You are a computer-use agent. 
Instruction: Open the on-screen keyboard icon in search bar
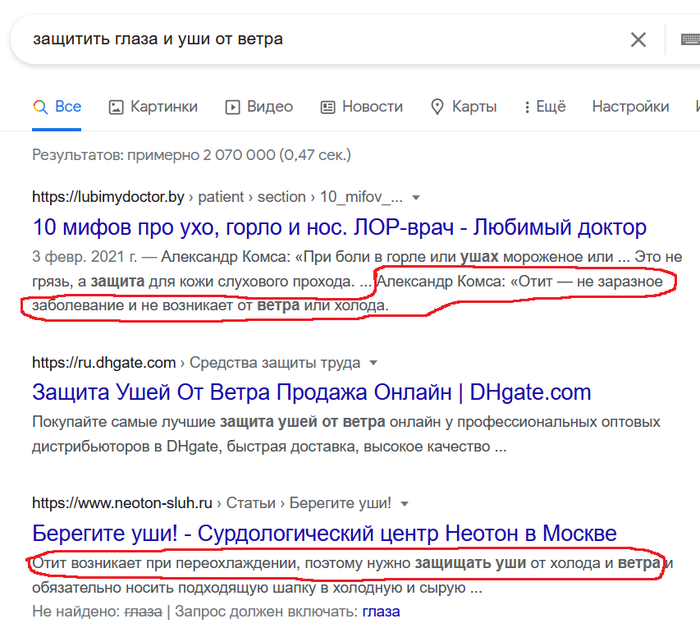[690, 39]
